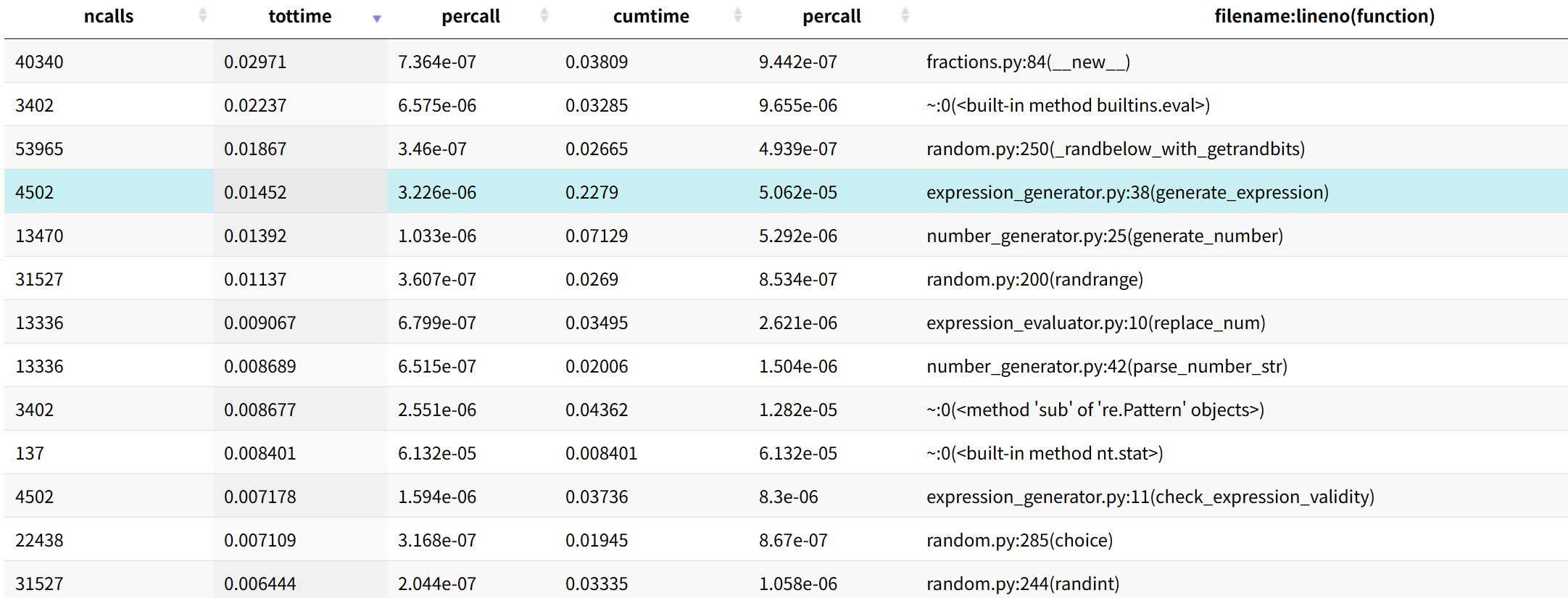Click sort arrows of percall column after tottime
1568x598 pixels.
tap(544, 15)
